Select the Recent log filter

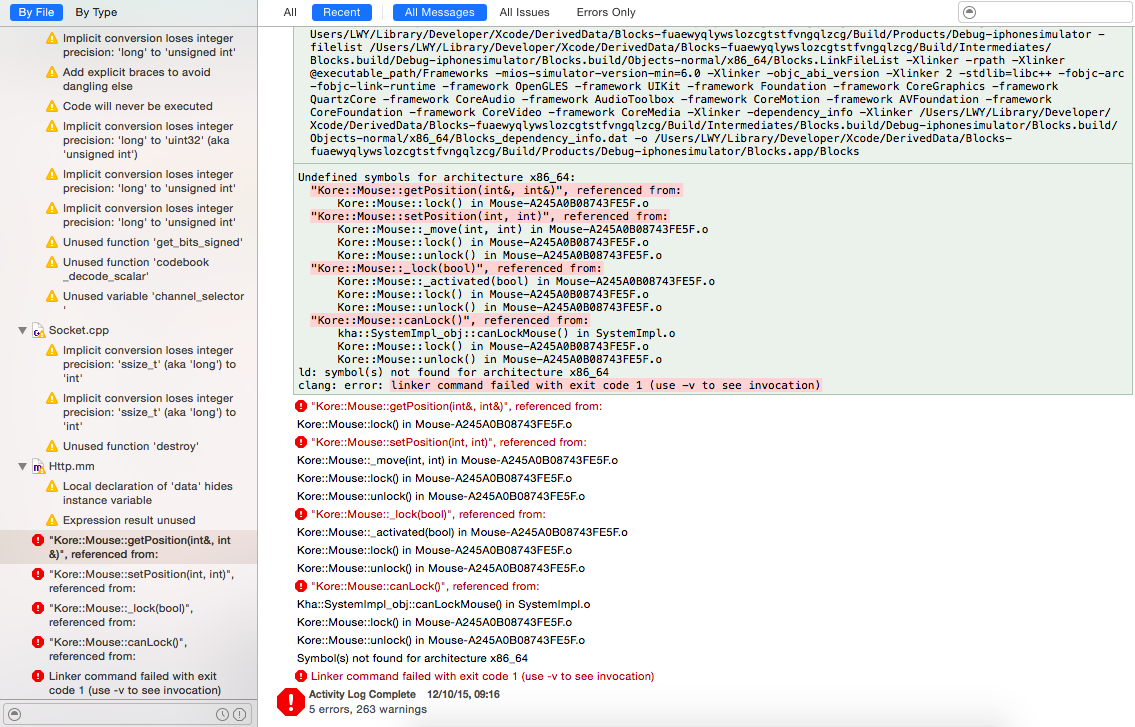(341, 12)
